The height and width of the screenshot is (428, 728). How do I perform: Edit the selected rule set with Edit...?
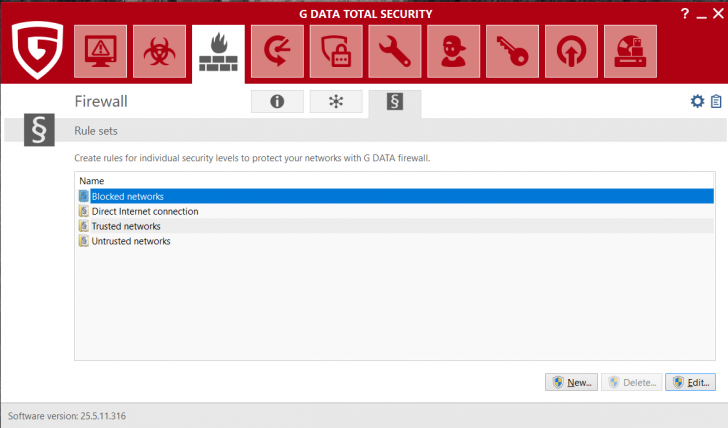pos(690,383)
